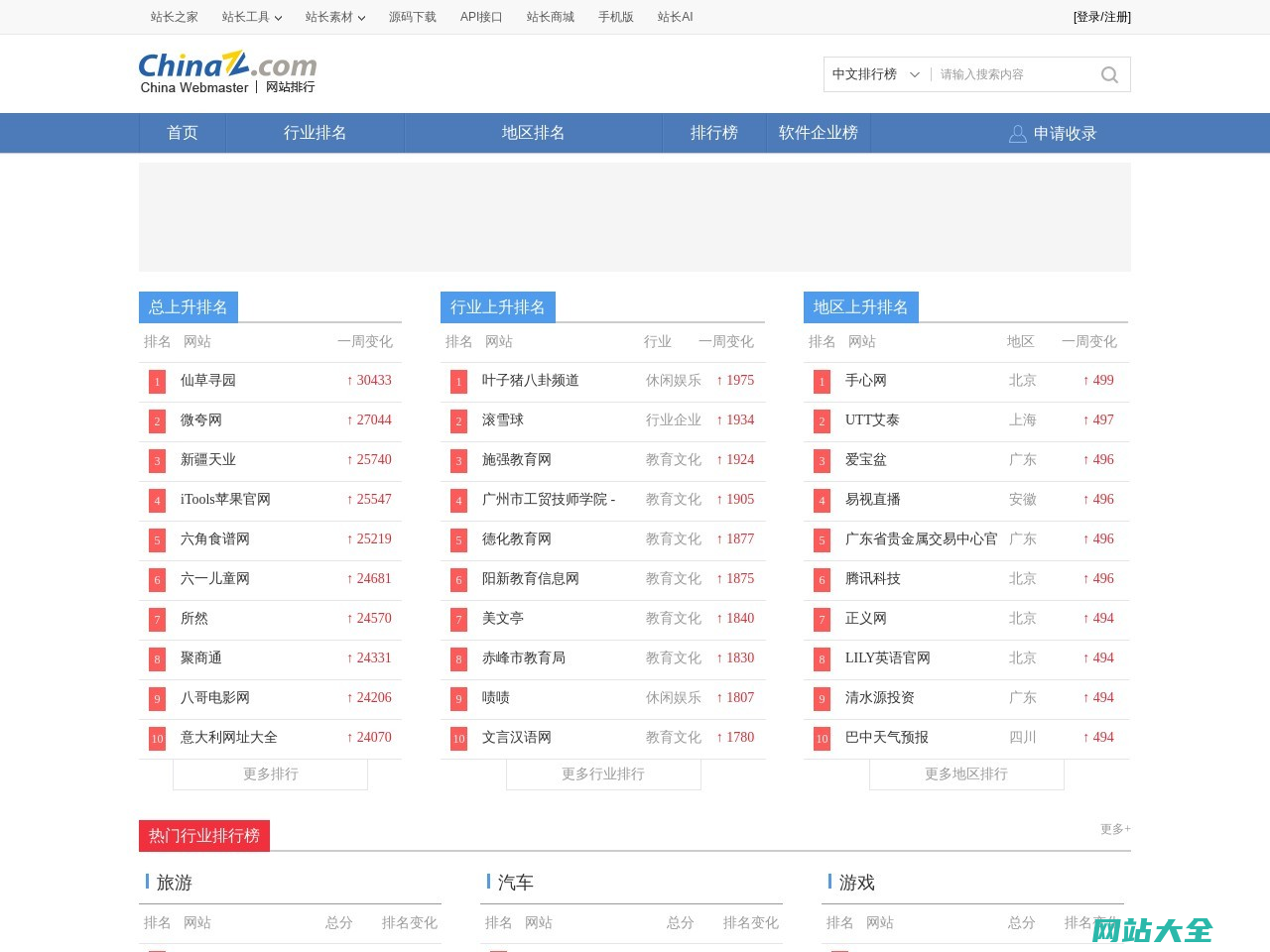This screenshot has width=1270, height=952.
Task: Open the 爱宝盆 site link
Action: [x=866, y=460]
